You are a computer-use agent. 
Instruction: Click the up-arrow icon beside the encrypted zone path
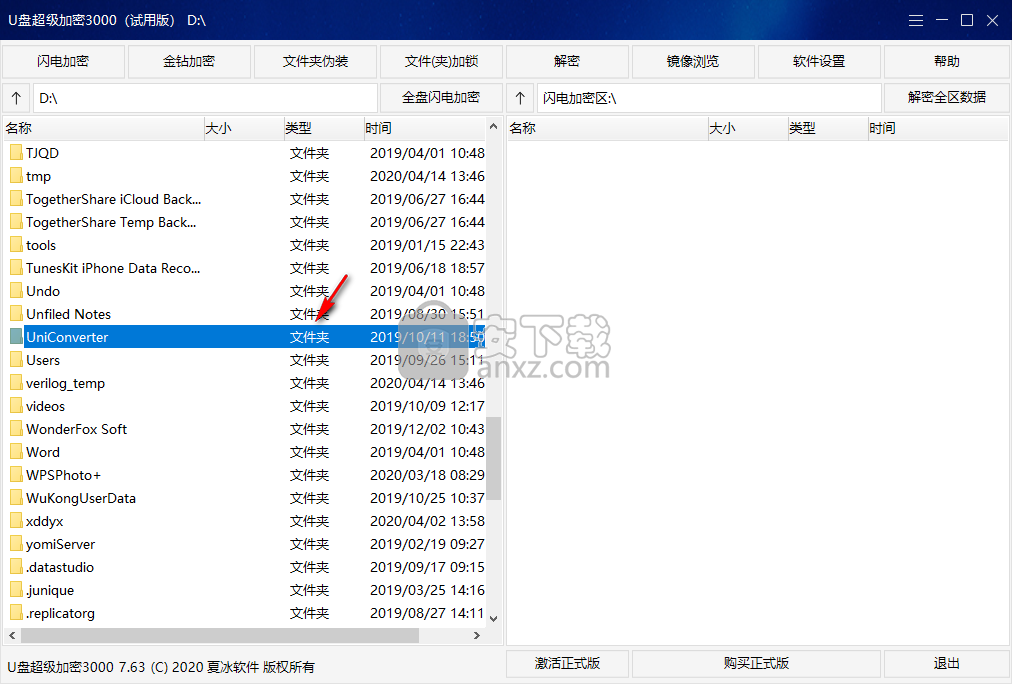(518, 97)
